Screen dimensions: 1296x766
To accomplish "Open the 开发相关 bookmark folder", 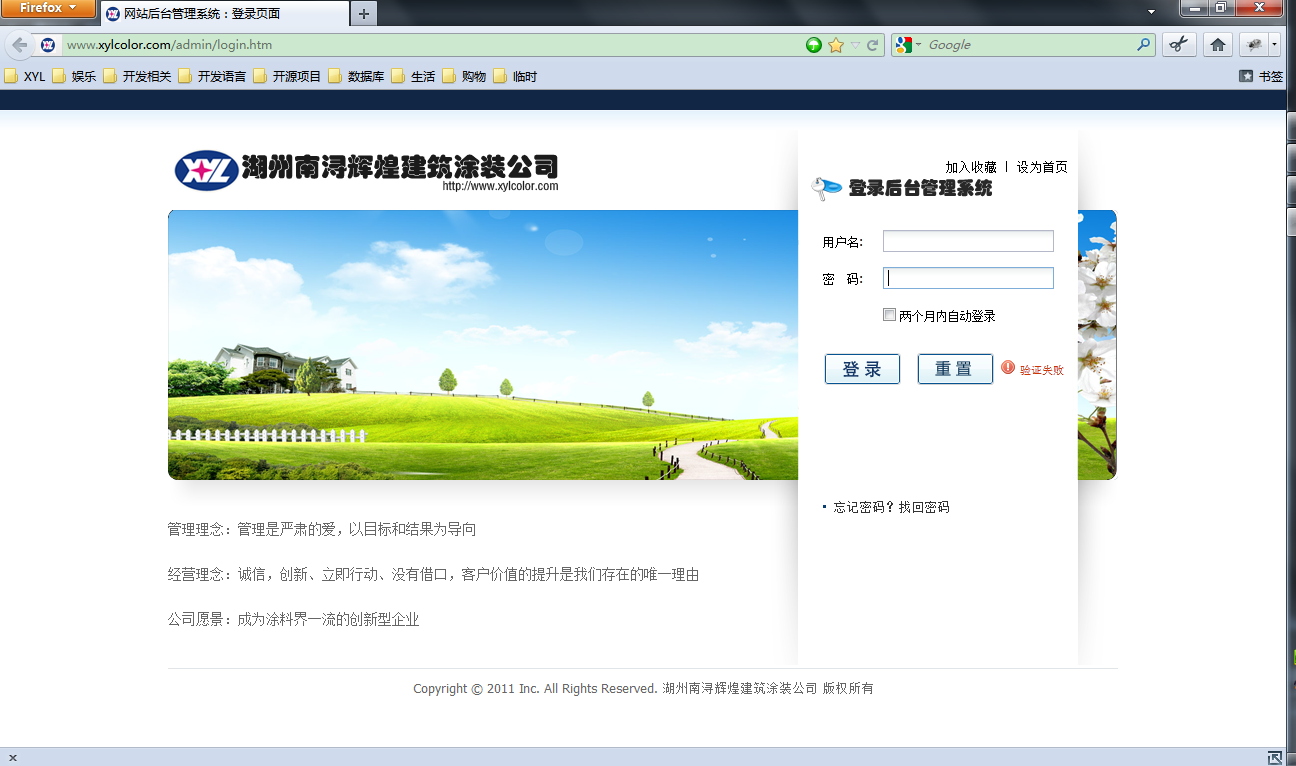I will [x=137, y=76].
